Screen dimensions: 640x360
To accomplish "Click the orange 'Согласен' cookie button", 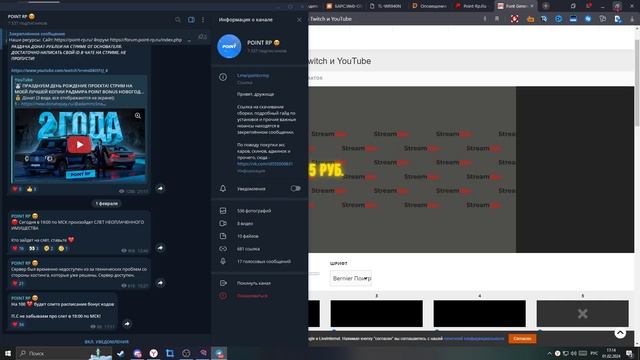I will [522, 338].
